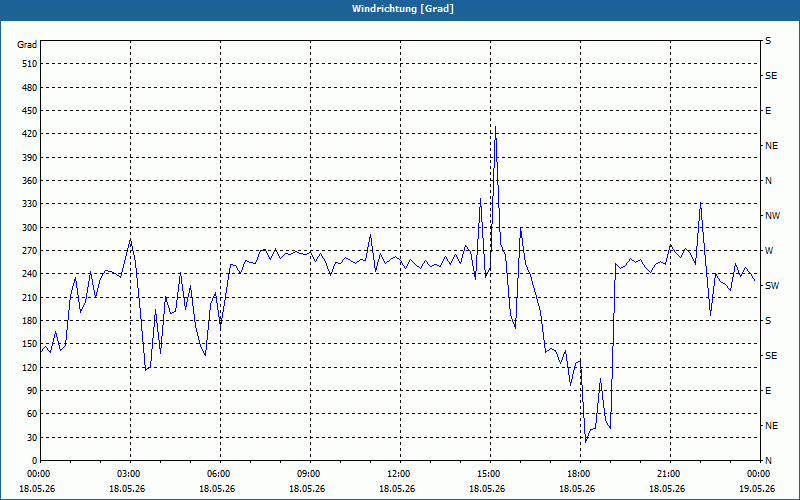Image resolution: width=800 pixels, height=500 pixels.
Task: Click the 60 axis tick label
Action: click(32, 414)
